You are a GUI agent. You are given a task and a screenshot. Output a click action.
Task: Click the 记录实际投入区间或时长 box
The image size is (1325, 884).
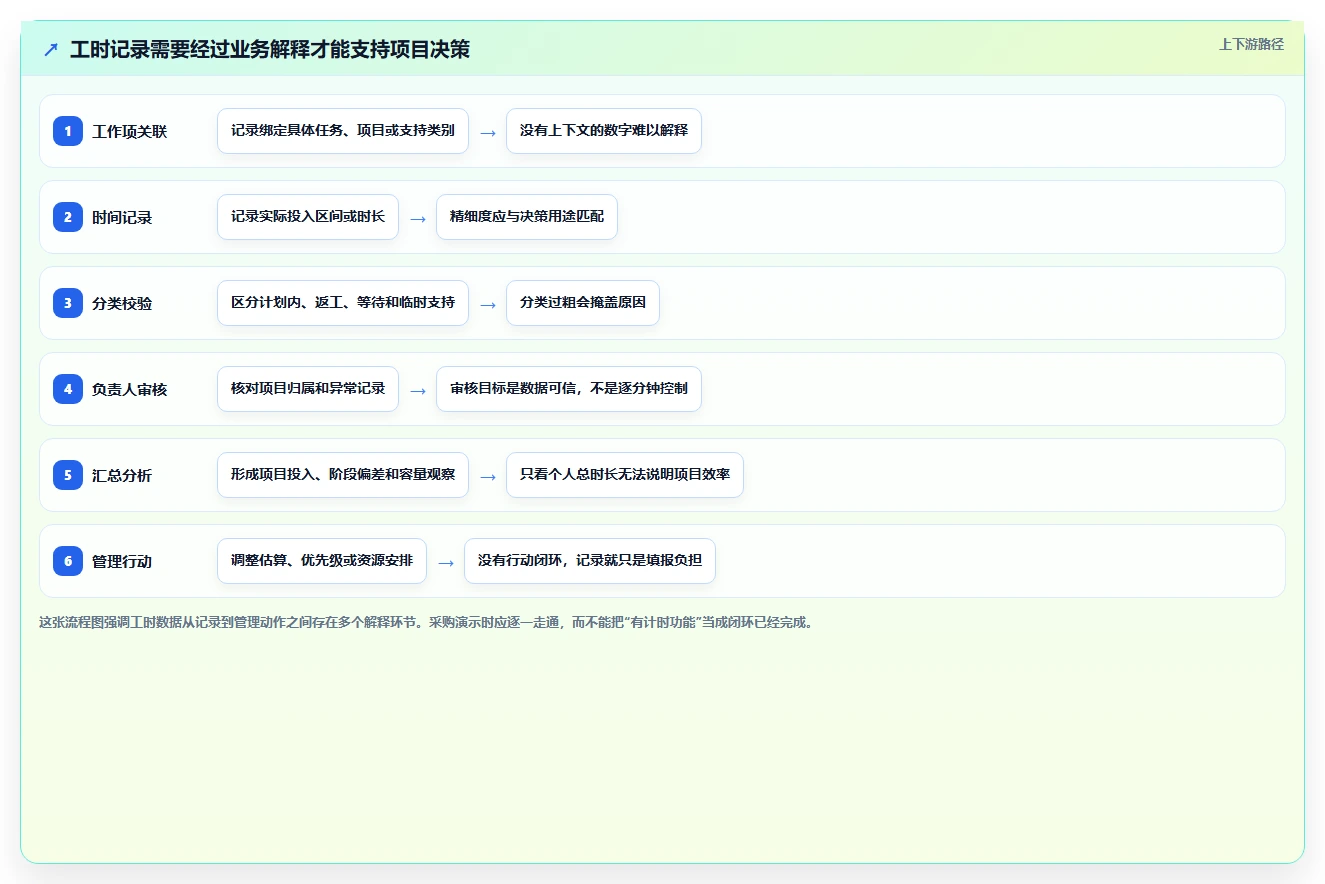tap(308, 217)
